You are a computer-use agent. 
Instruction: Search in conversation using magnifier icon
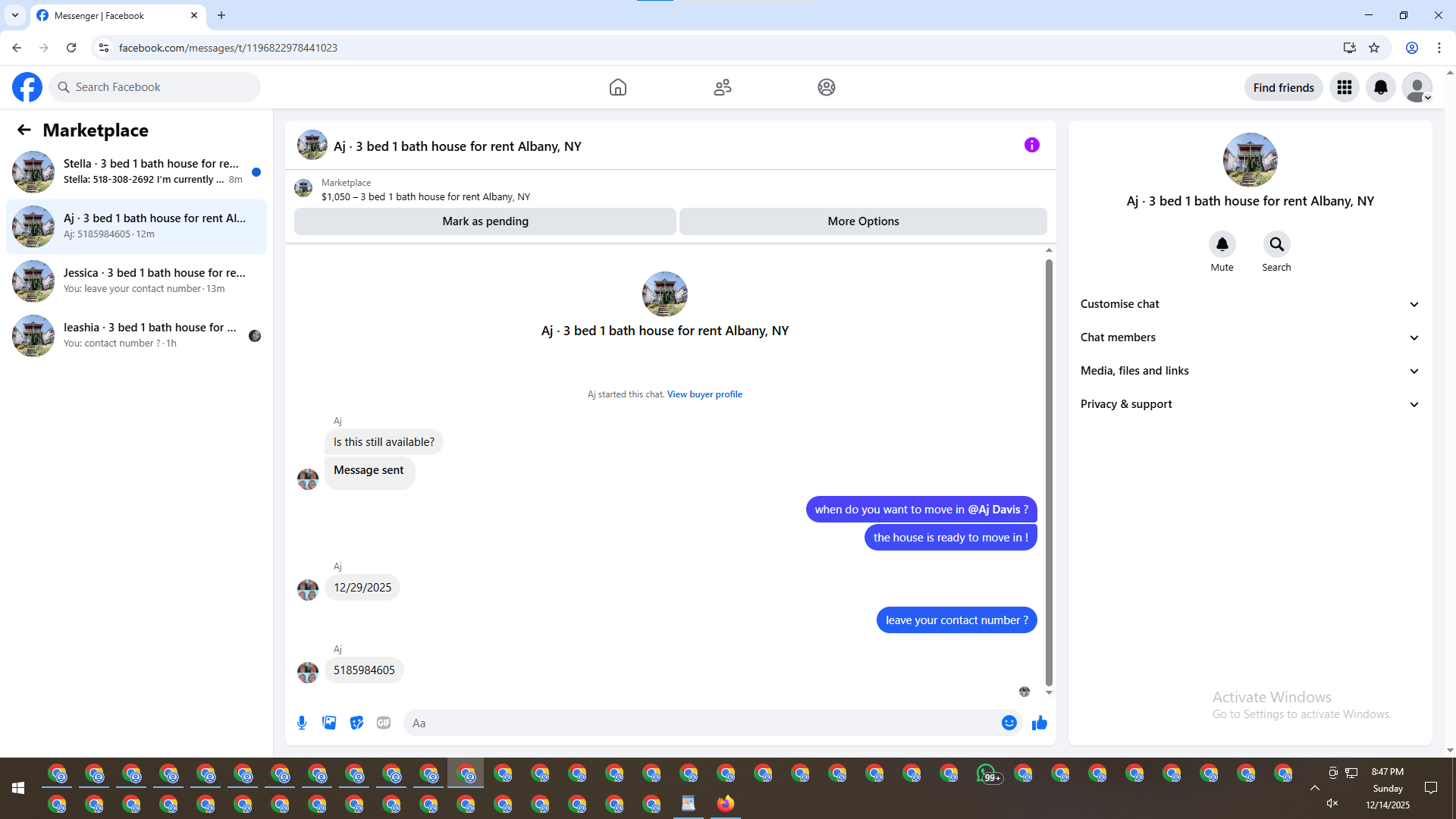pyautogui.click(x=1276, y=244)
